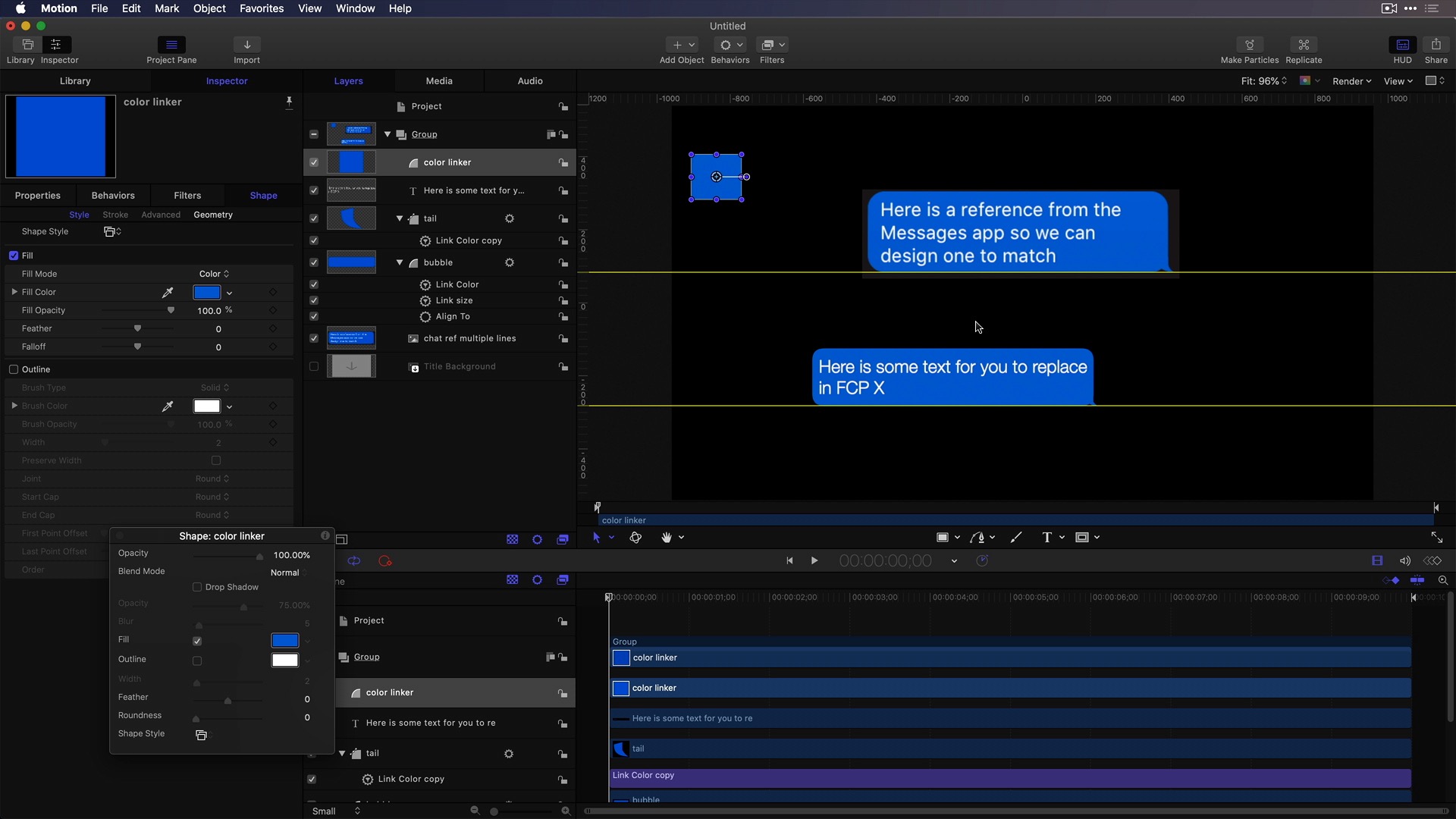
Task: Click the blue Fill Color swatch
Action: click(x=207, y=292)
